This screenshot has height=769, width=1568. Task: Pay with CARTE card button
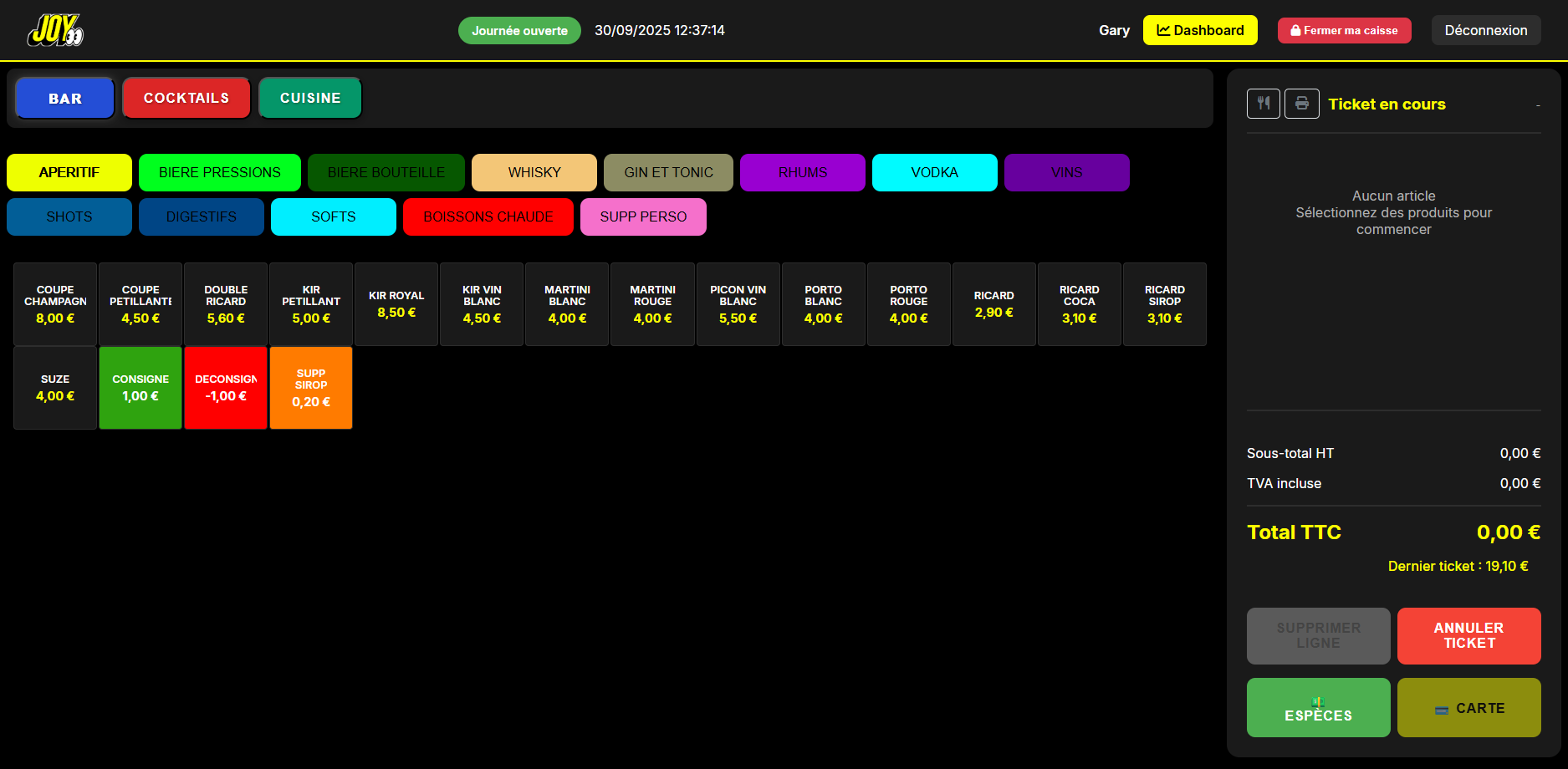point(1468,708)
